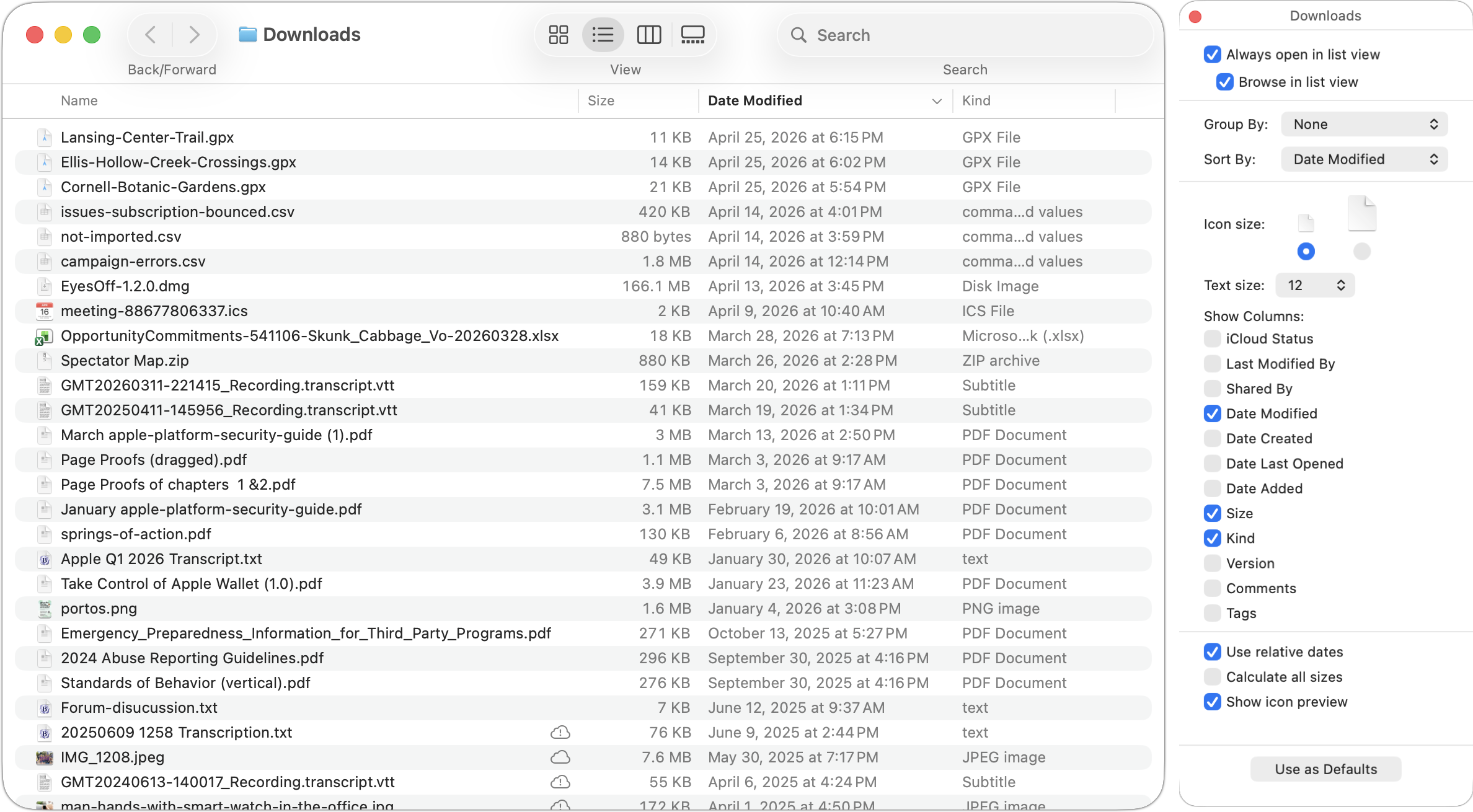Enable the Version column

click(x=1213, y=563)
